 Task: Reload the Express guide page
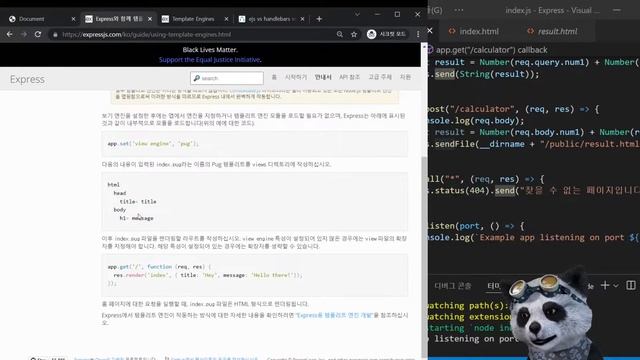point(38,34)
